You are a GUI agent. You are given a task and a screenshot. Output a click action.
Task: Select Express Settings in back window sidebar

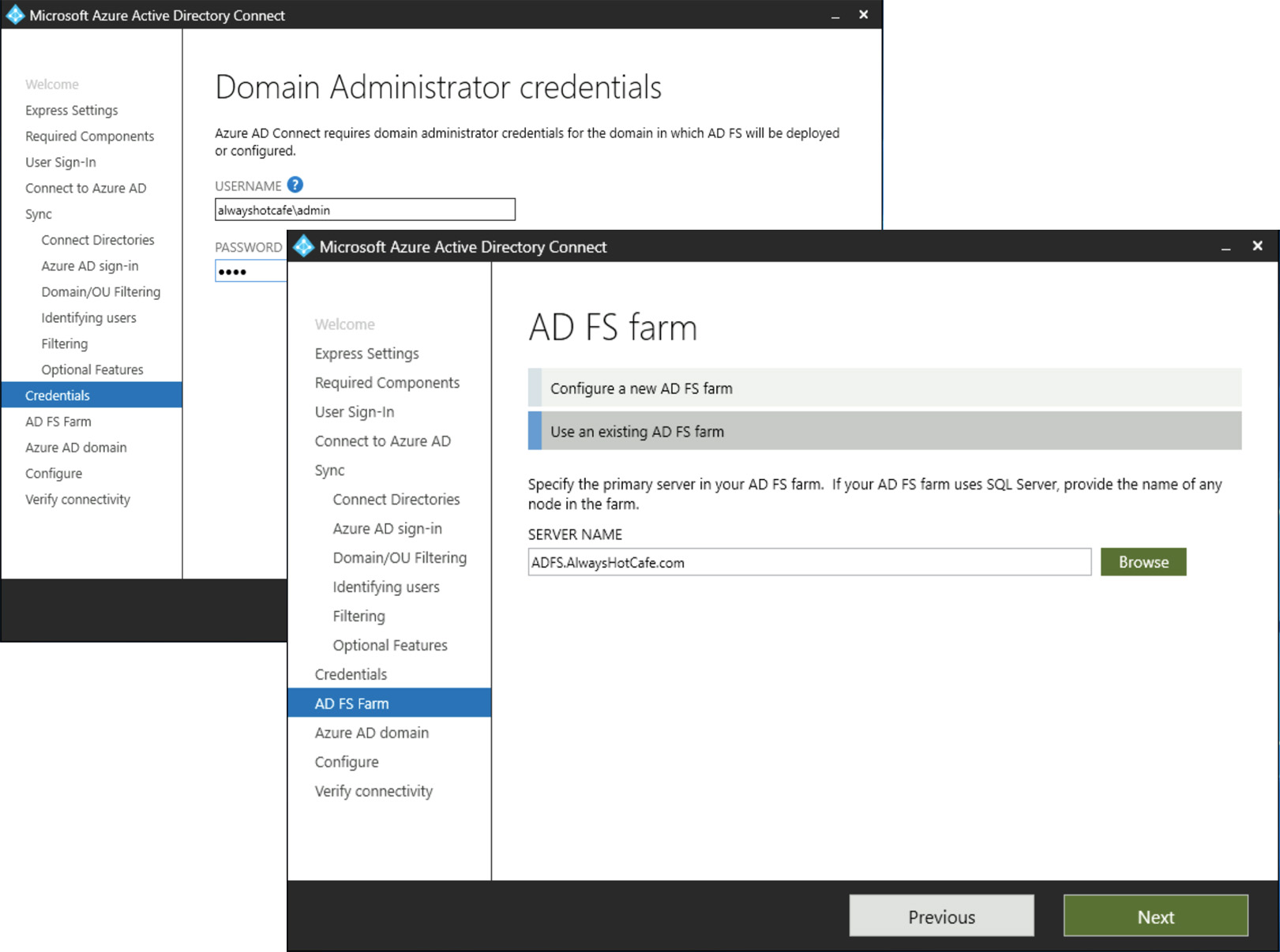(x=71, y=111)
